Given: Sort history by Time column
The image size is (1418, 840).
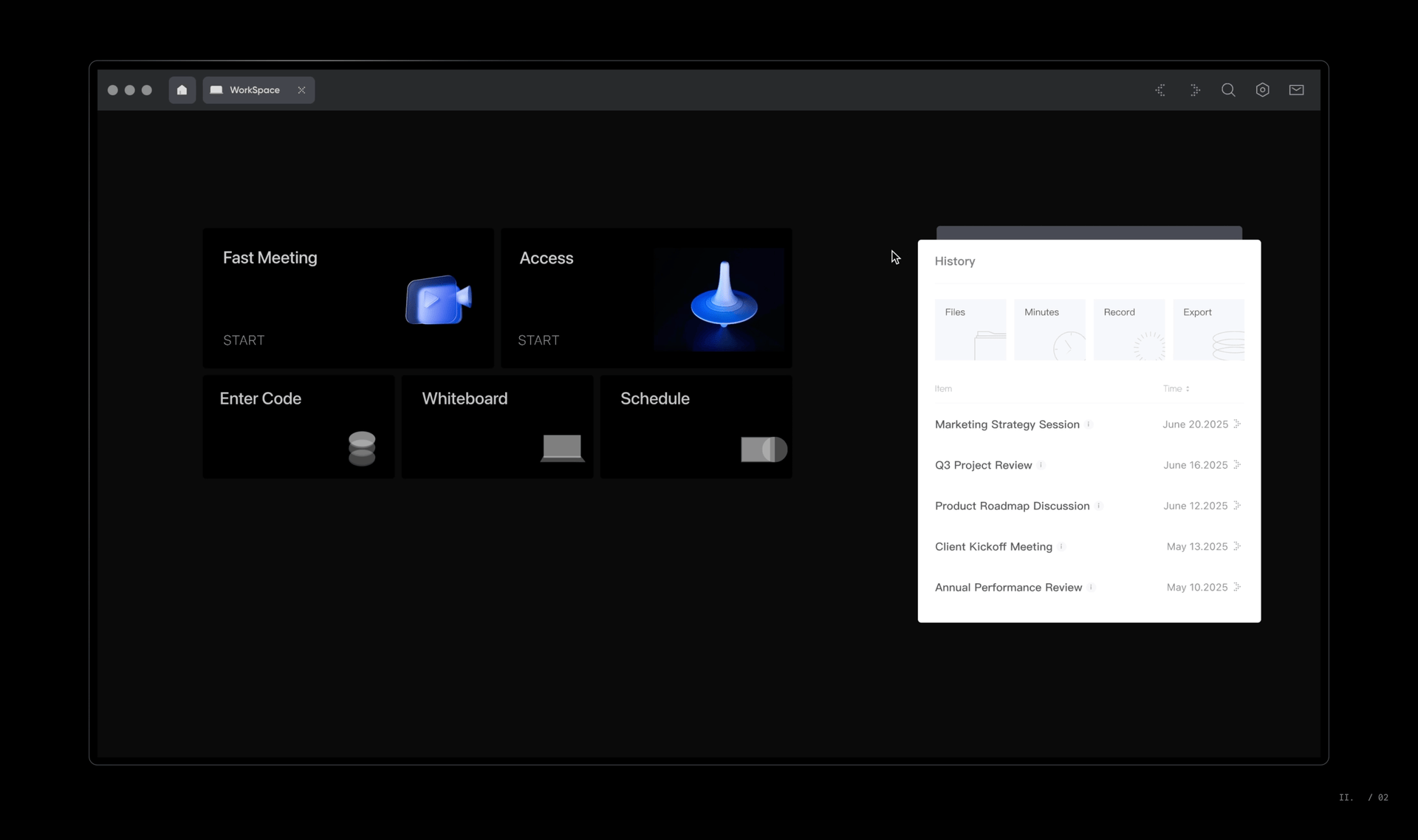Looking at the screenshot, I should (1176, 388).
